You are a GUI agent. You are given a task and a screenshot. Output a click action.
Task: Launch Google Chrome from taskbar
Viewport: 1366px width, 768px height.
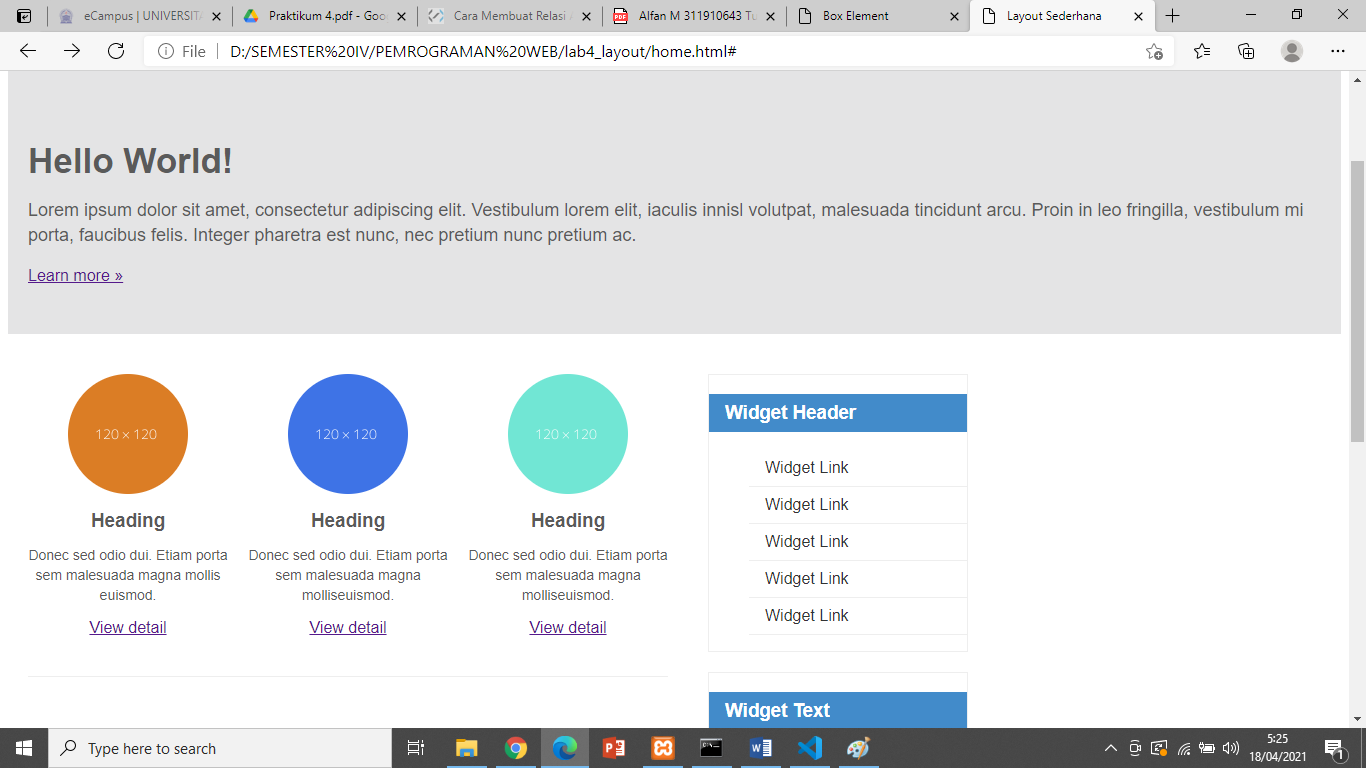point(516,748)
